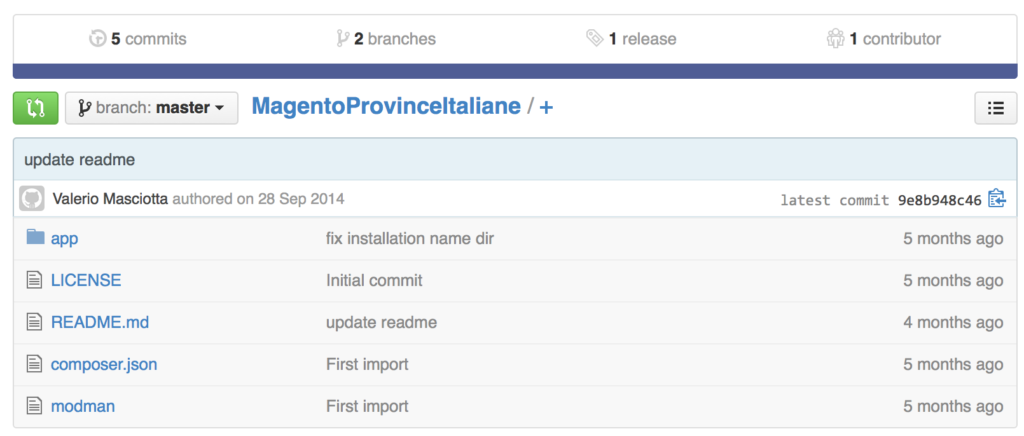Open the branch: master dropdown
Viewport: 1024px width, 436px height.
[x=152, y=108]
